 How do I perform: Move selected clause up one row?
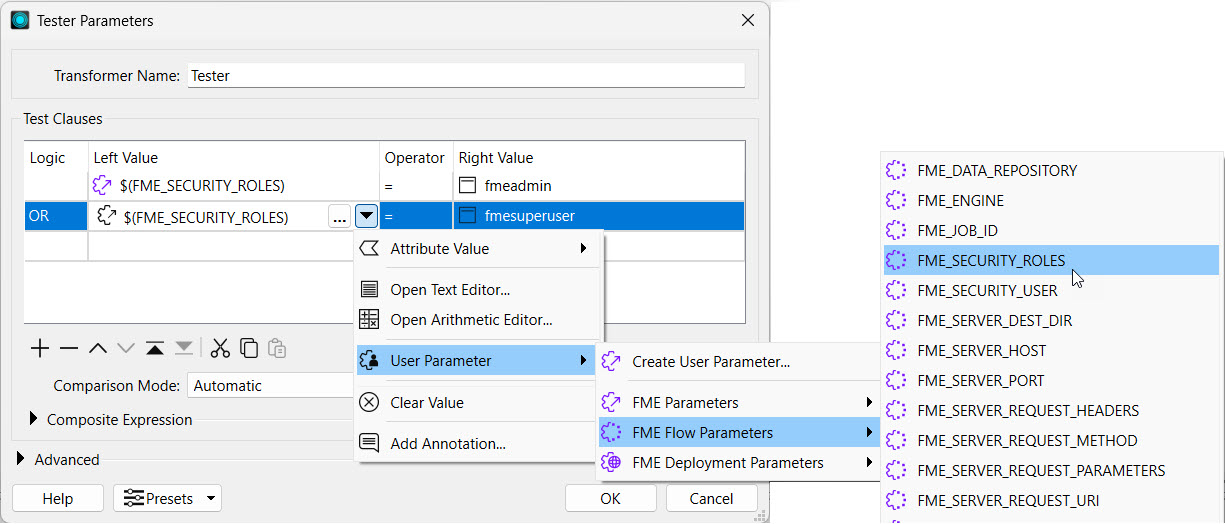[98, 348]
